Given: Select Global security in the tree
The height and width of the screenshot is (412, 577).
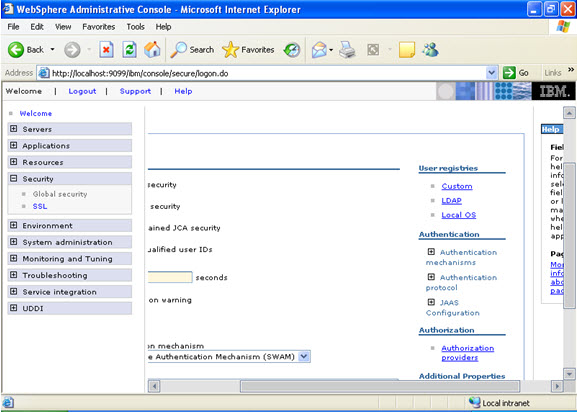Looking at the screenshot, I should pyautogui.click(x=60, y=194).
